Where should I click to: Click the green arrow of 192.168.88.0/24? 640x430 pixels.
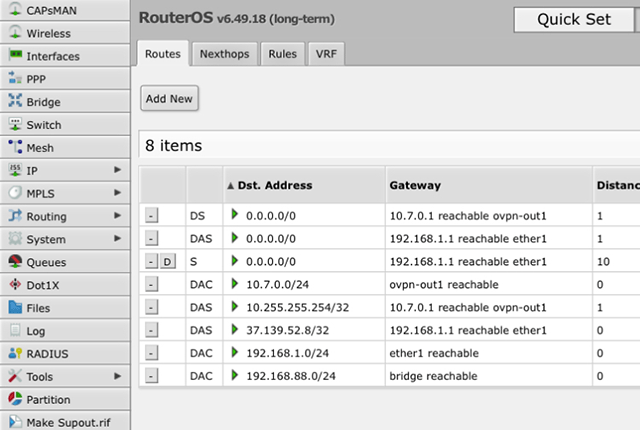(x=235, y=375)
